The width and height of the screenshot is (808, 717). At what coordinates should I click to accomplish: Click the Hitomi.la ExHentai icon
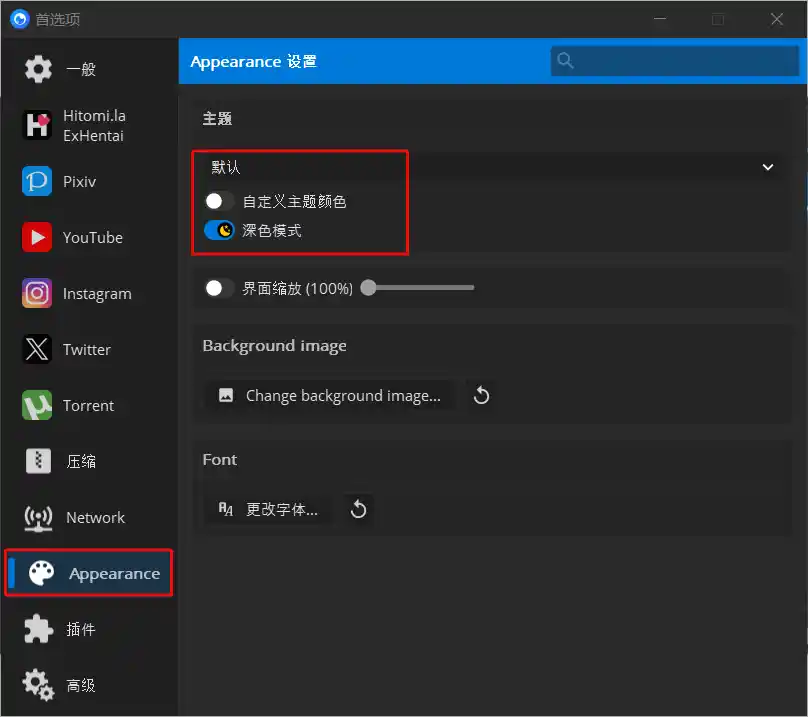(x=37, y=125)
